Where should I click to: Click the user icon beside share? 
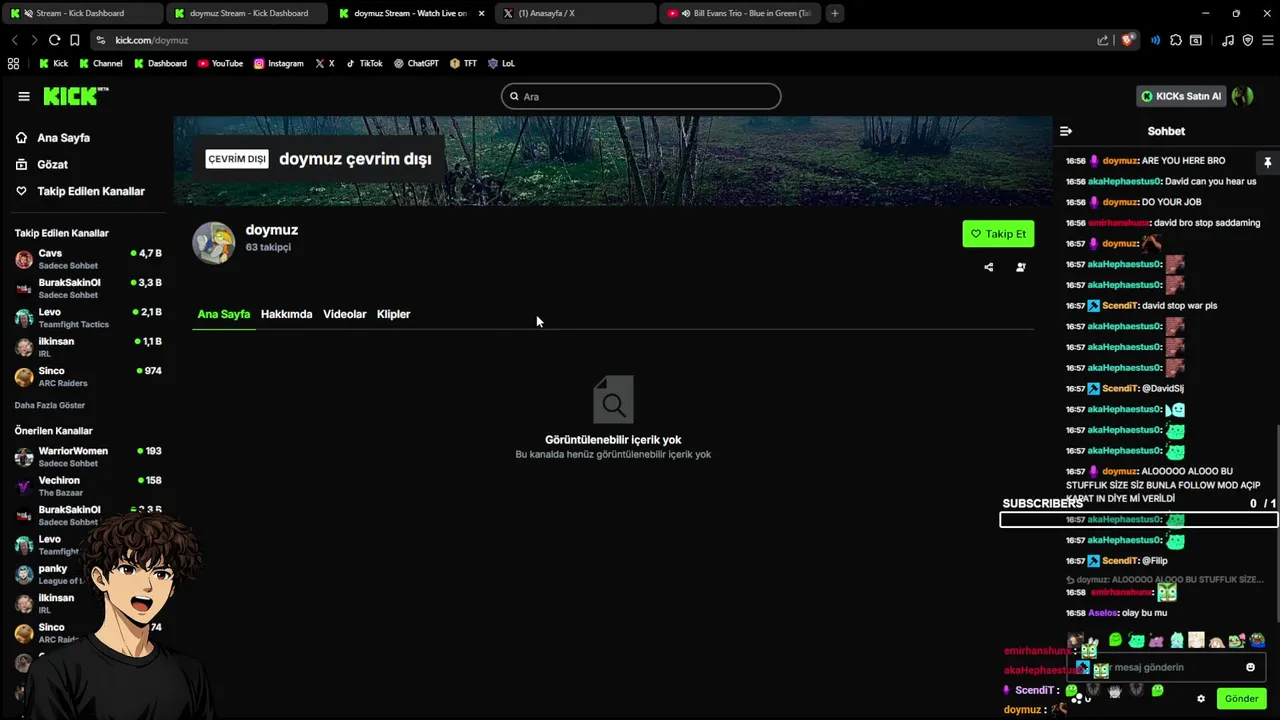pos(1021,267)
